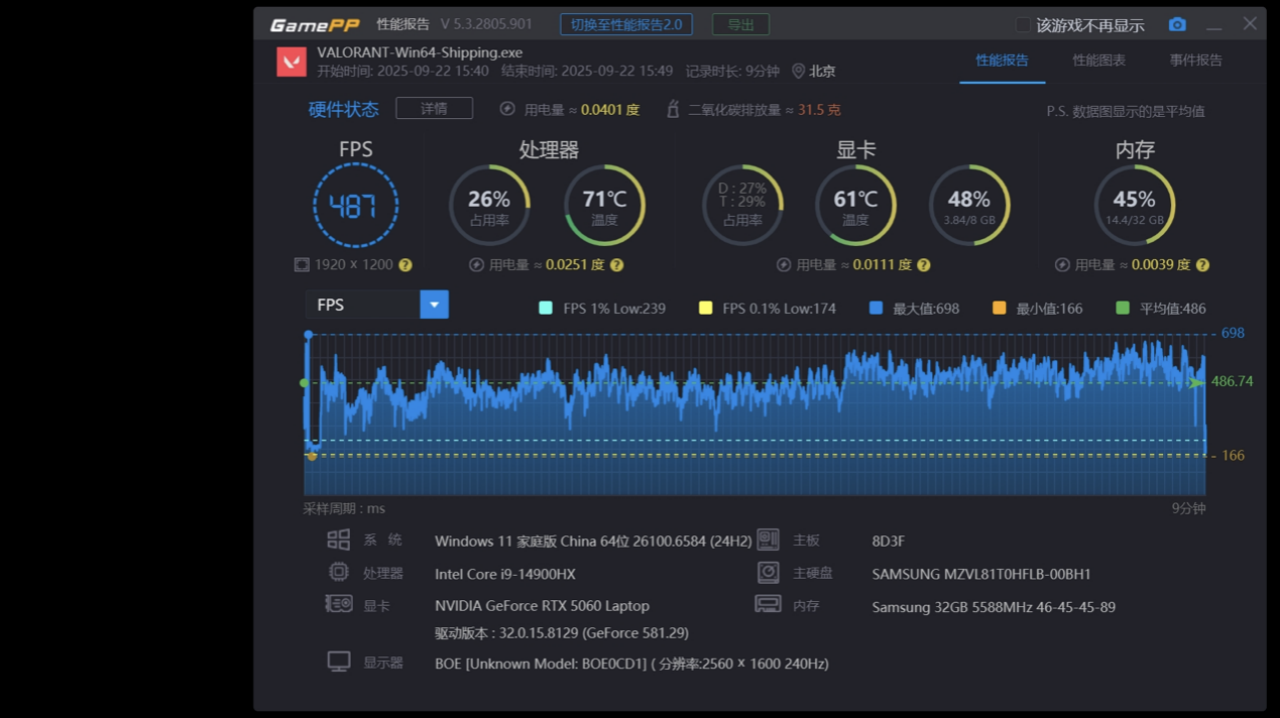Open the FPS chart metric dropdown arrow
Screen dimensions: 1280x718
point(434,305)
